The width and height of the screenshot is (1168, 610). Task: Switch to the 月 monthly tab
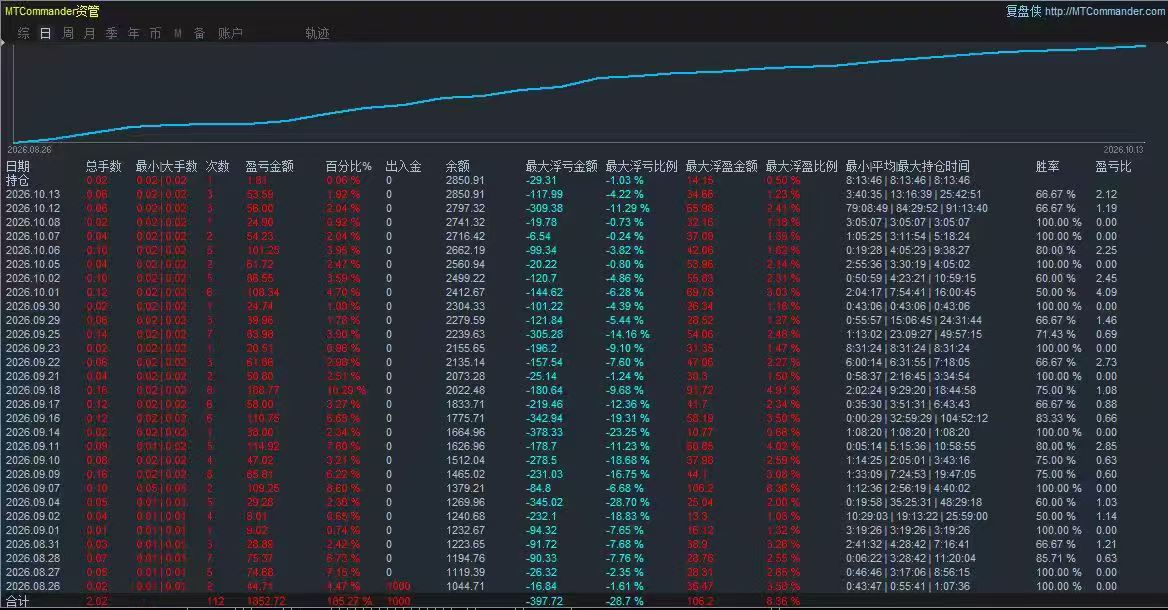click(x=89, y=34)
